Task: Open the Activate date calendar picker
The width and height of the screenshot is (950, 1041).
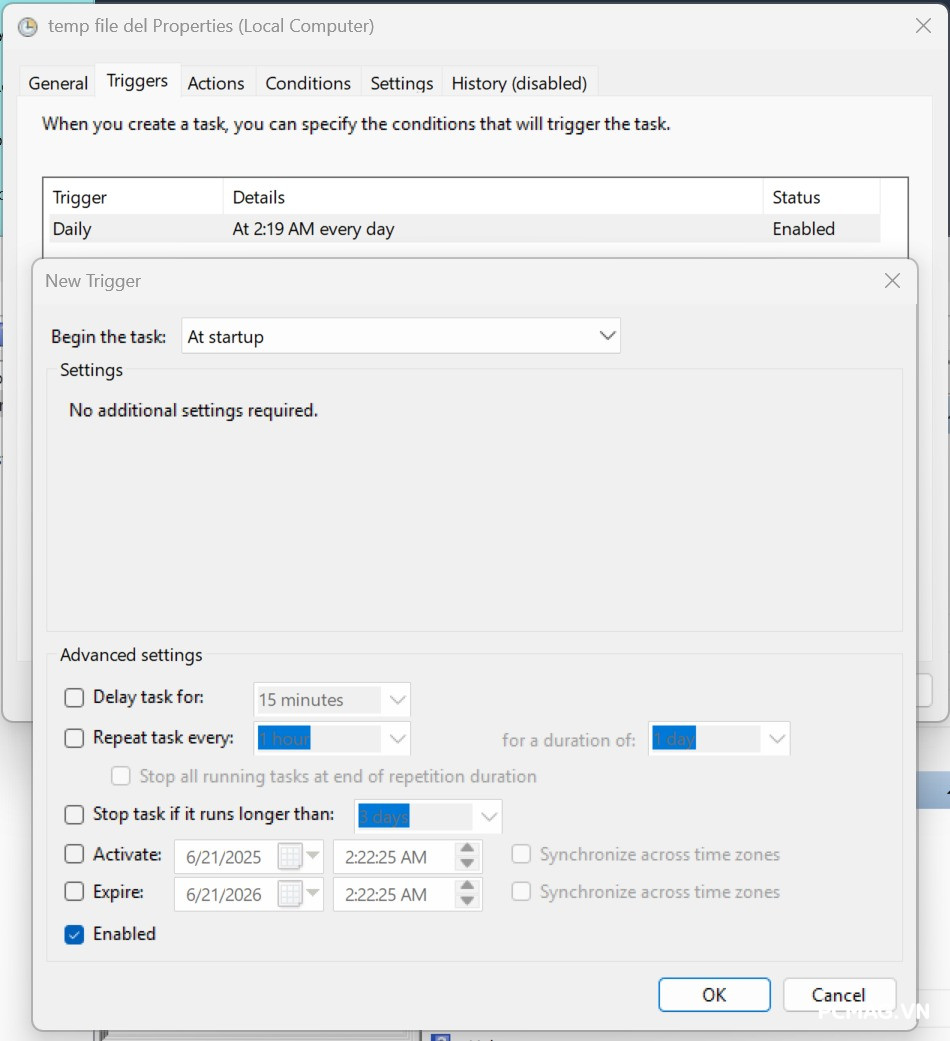Action: [x=314, y=856]
